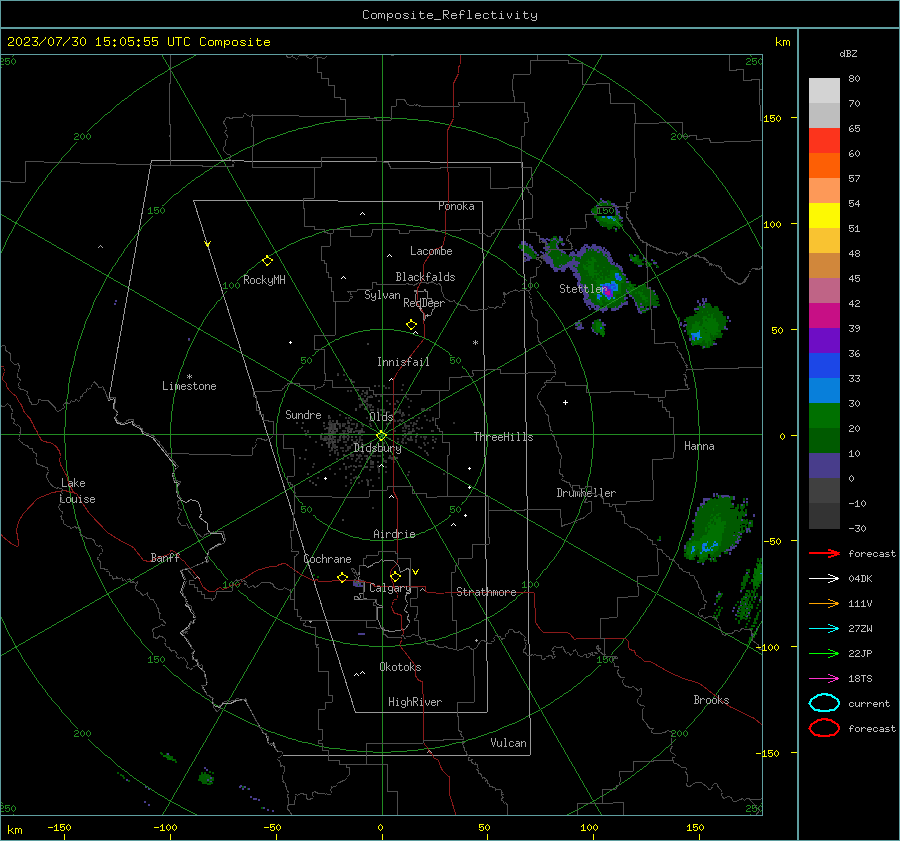Click the 2023/07/30 15:05:55 UTC timestamp
900x841 pixels.
click(x=138, y=42)
